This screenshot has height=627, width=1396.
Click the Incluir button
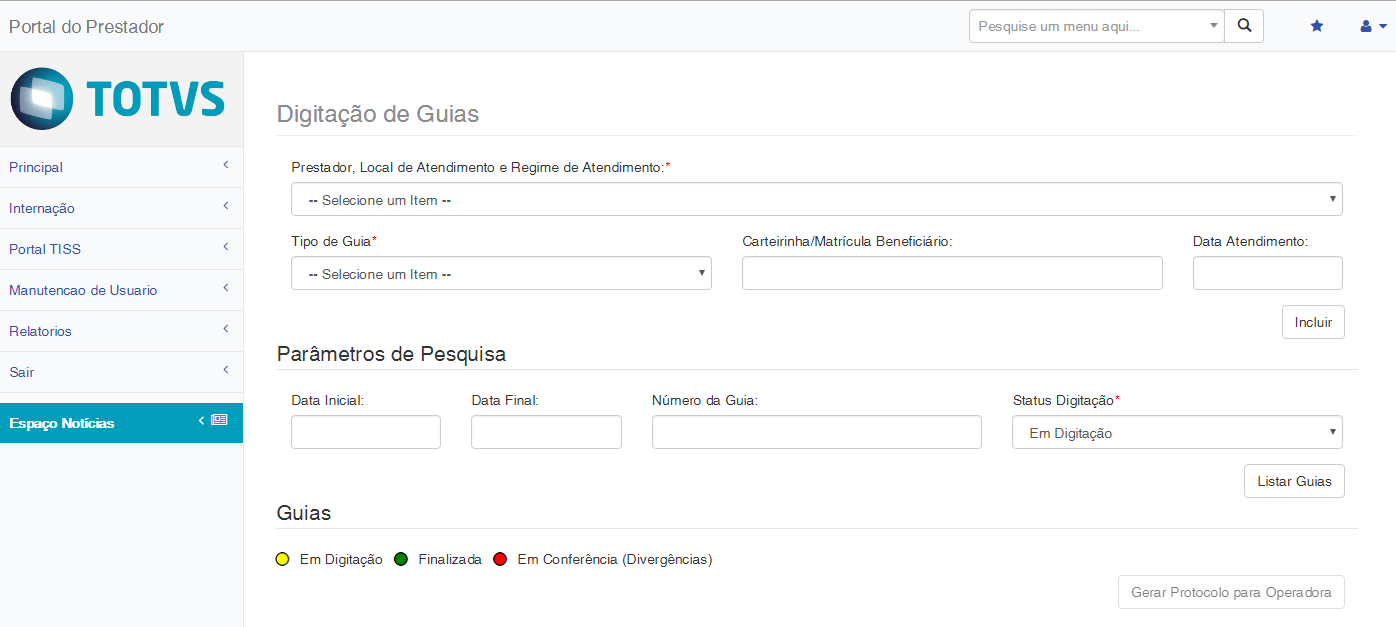1313,322
